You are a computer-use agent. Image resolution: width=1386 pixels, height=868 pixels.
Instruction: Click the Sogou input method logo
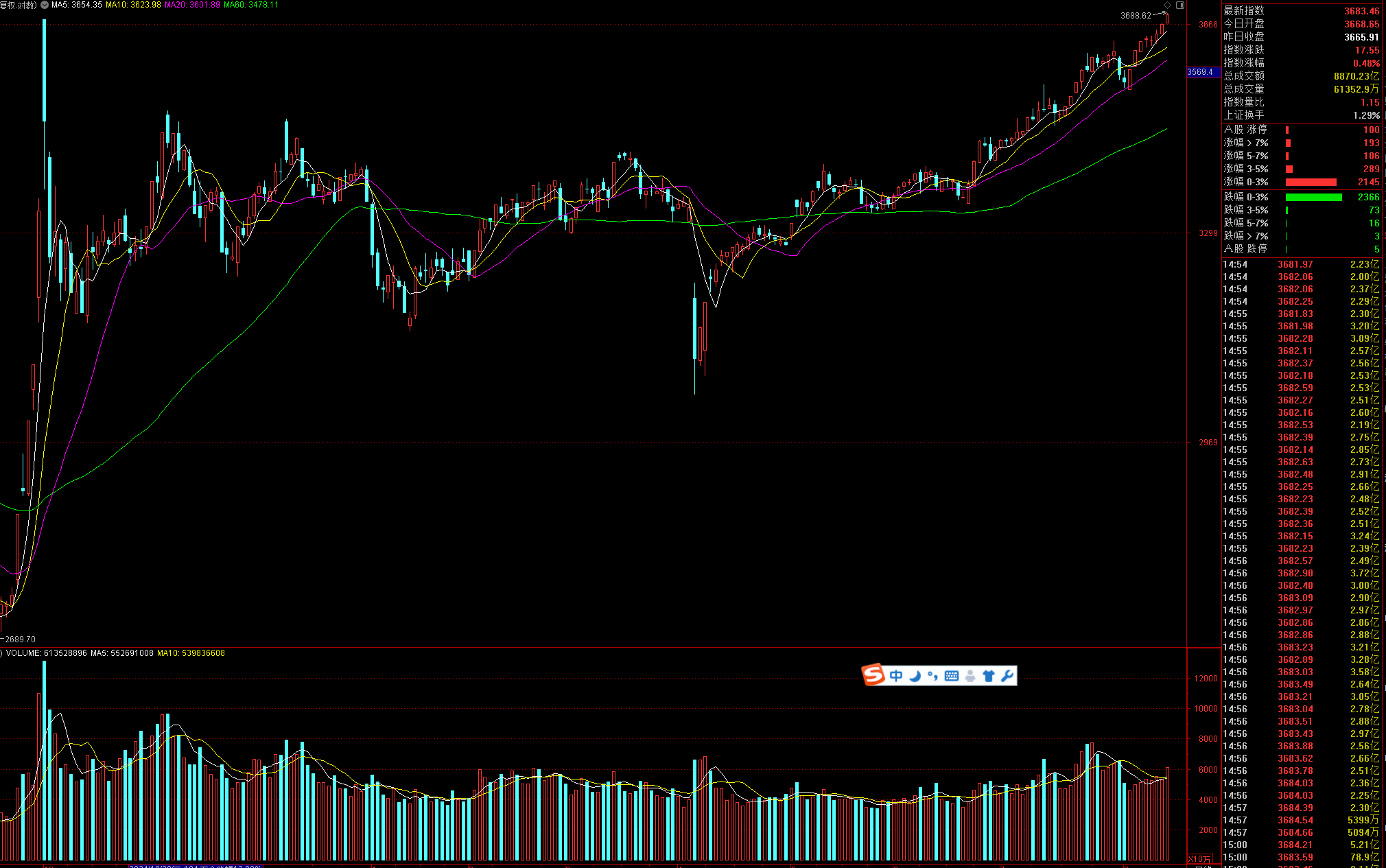coord(873,675)
